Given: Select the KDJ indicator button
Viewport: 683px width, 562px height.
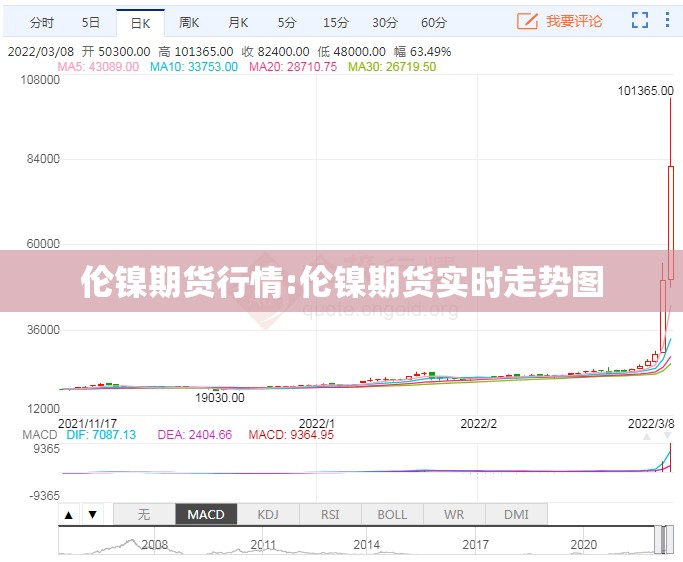Looking at the screenshot, I should (x=268, y=515).
